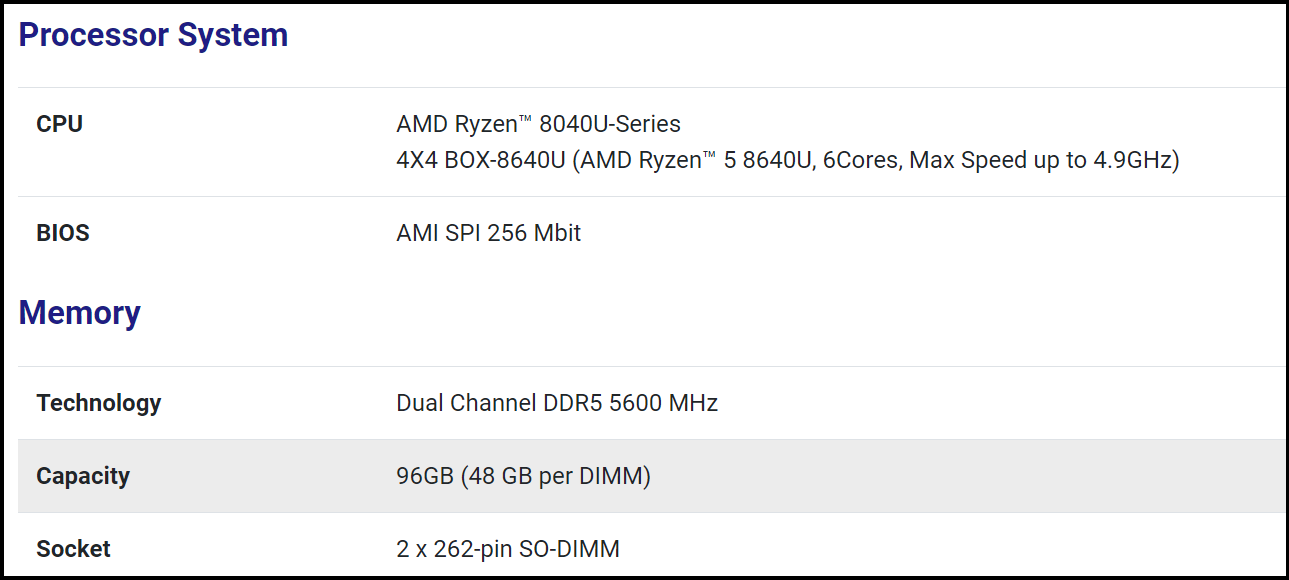This screenshot has height=580, width=1289.
Task: Click the 256 Mbit BIOS size text
Action: 534,233
